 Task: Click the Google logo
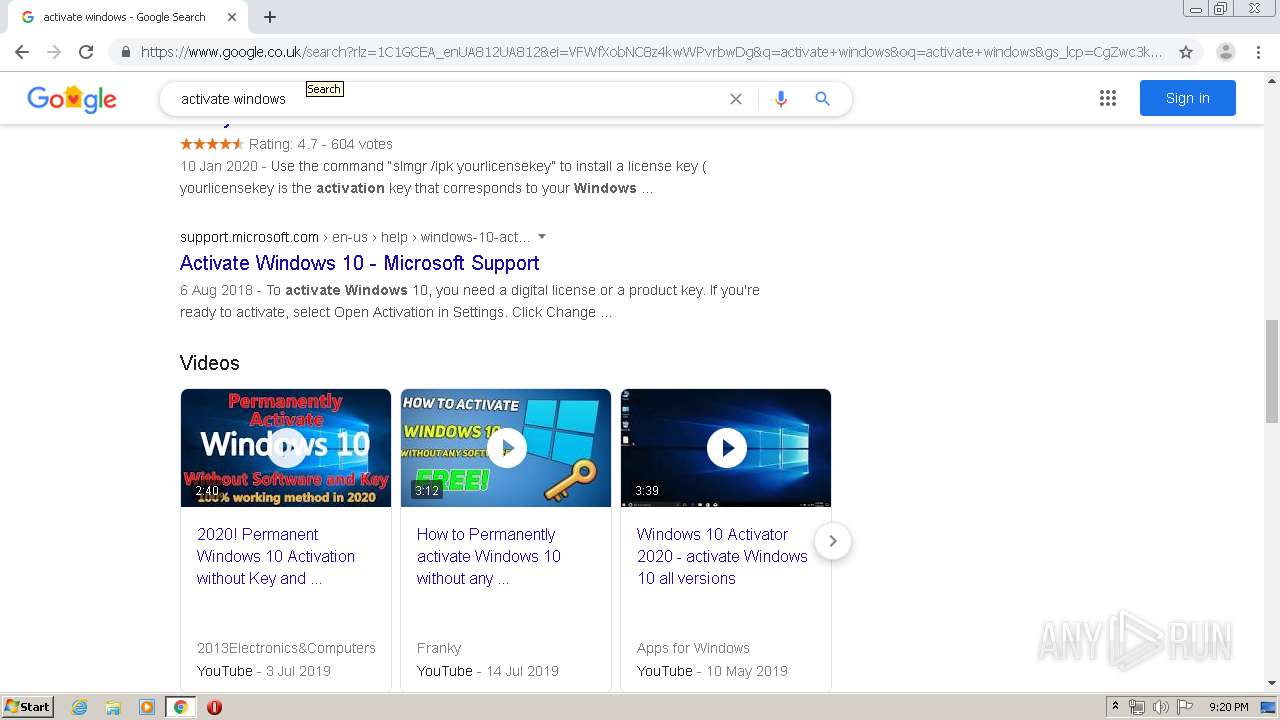click(x=72, y=98)
